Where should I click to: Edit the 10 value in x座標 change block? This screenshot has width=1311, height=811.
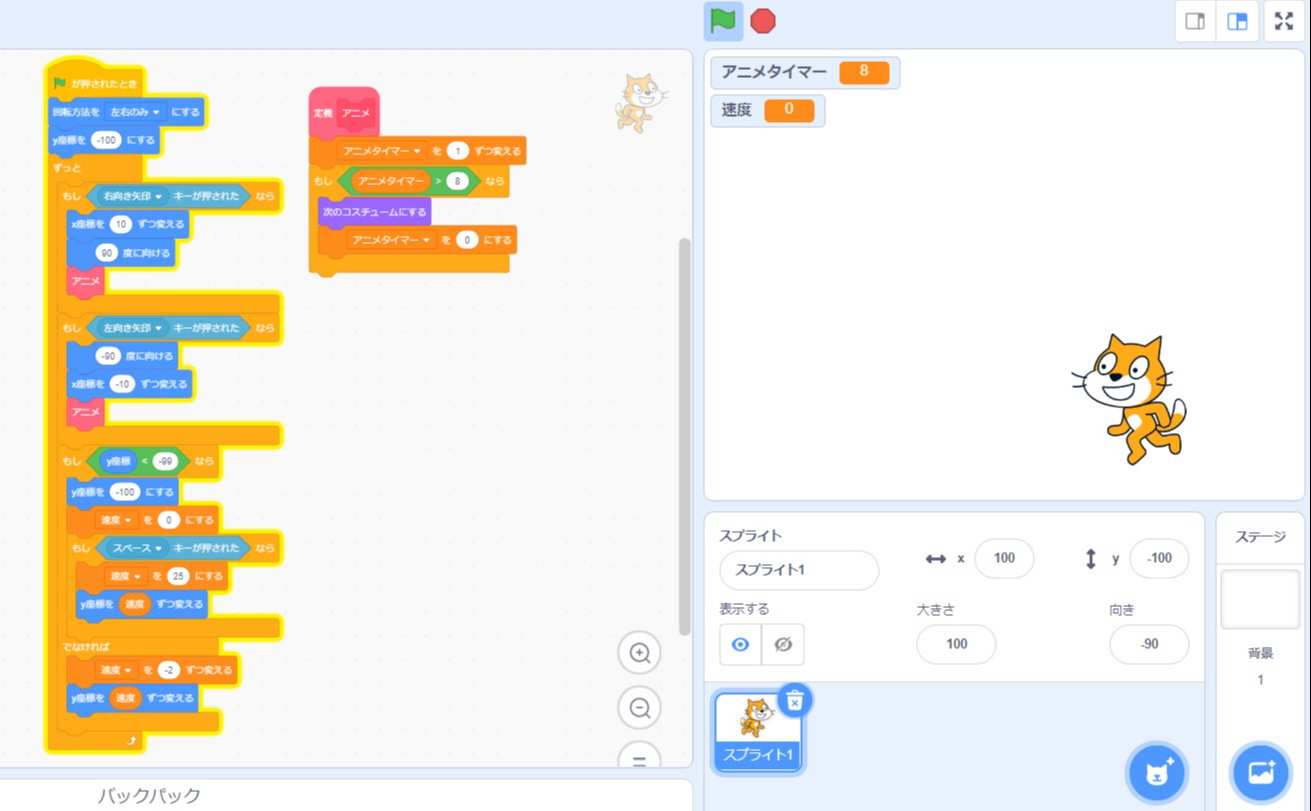point(123,225)
